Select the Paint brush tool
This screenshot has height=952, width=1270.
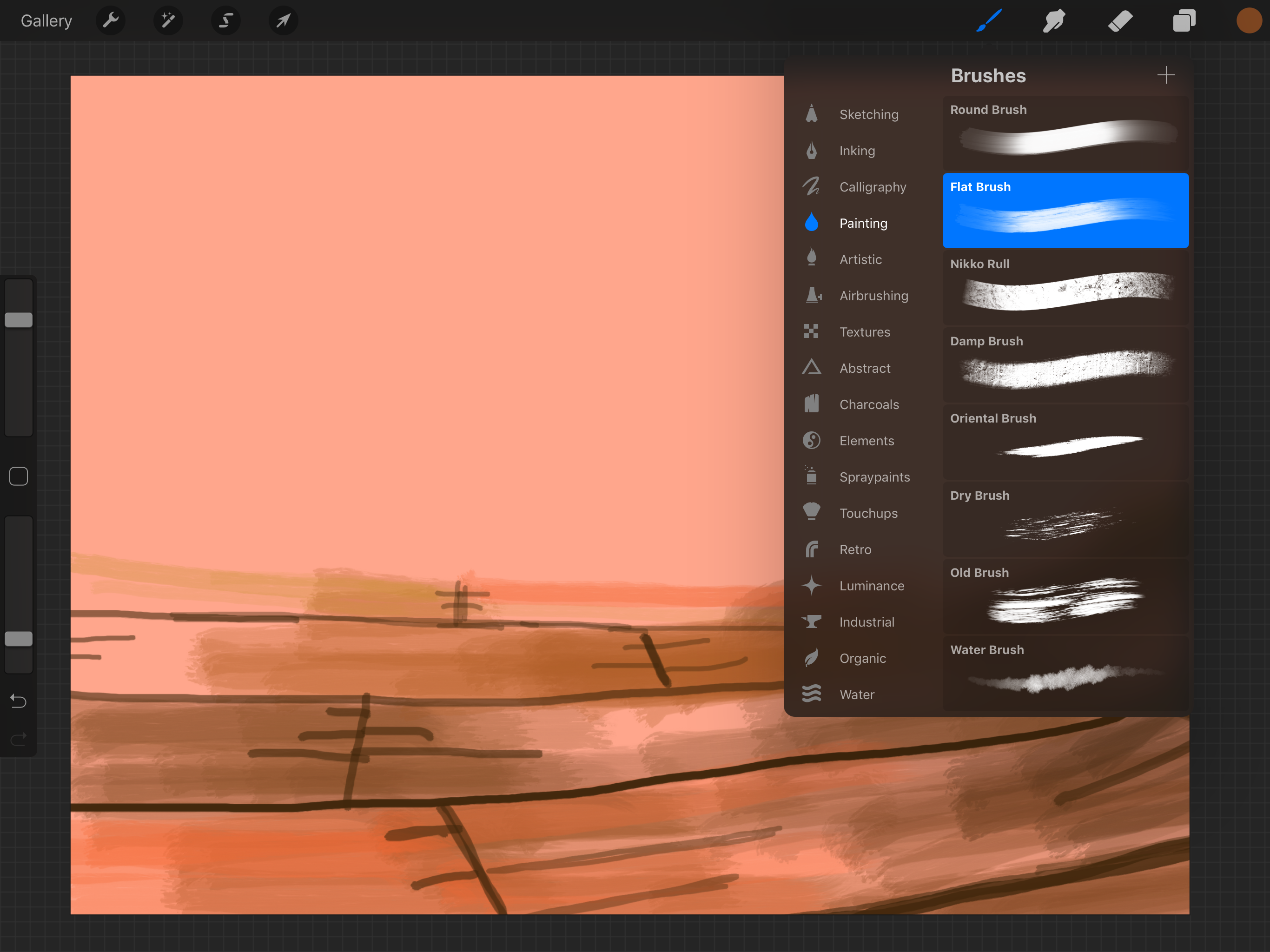(990, 21)
